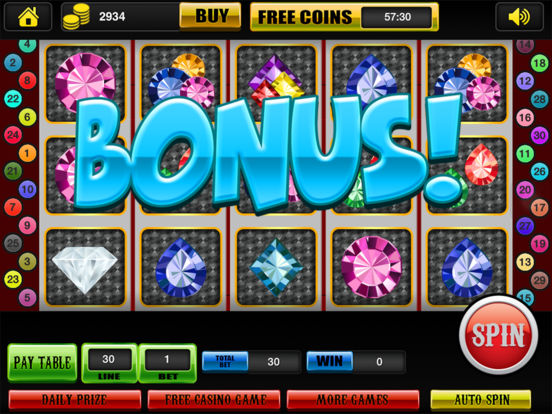The height and width of the screenshot is (414, 552).
Task: Enable Auto Spin mode
Action: coord(481,400)
